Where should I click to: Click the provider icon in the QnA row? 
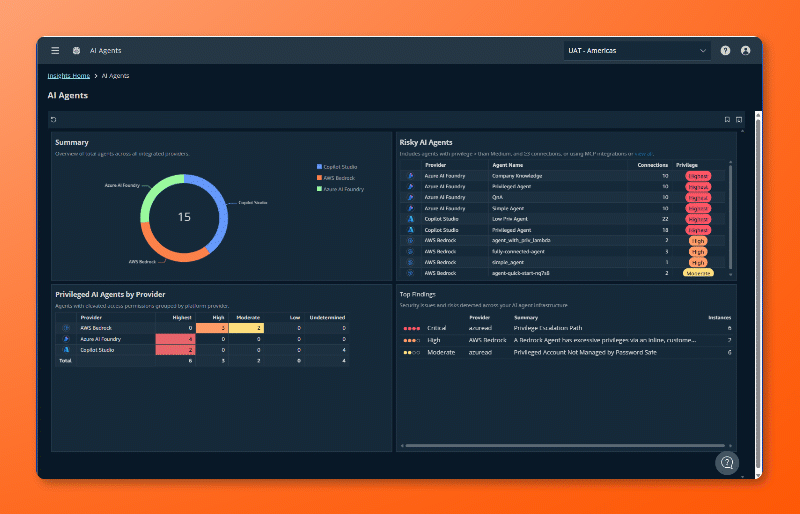(410, 197)
